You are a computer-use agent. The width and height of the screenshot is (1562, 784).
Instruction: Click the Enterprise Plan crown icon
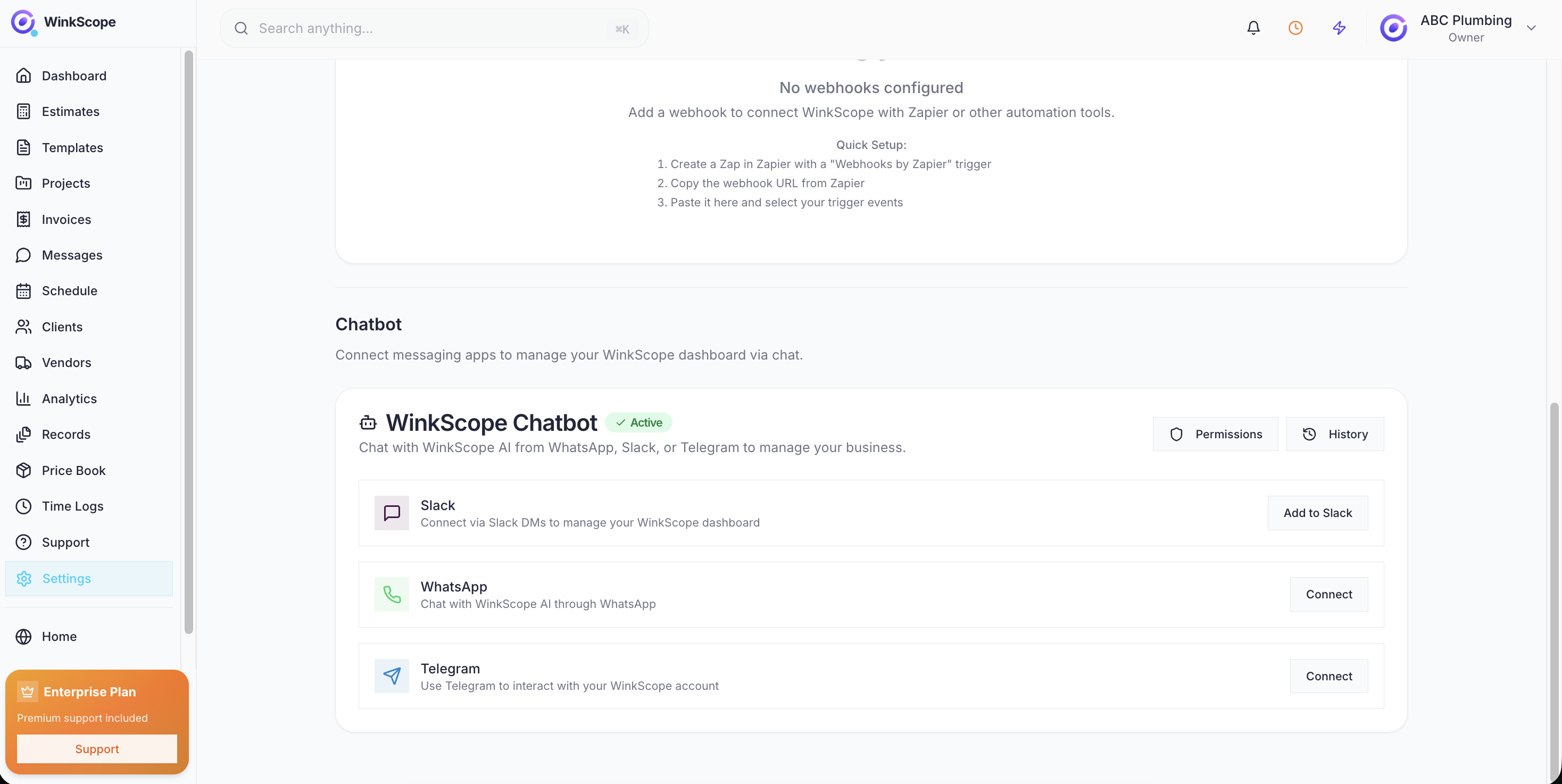pyautogui.click(x=27, y=692)
